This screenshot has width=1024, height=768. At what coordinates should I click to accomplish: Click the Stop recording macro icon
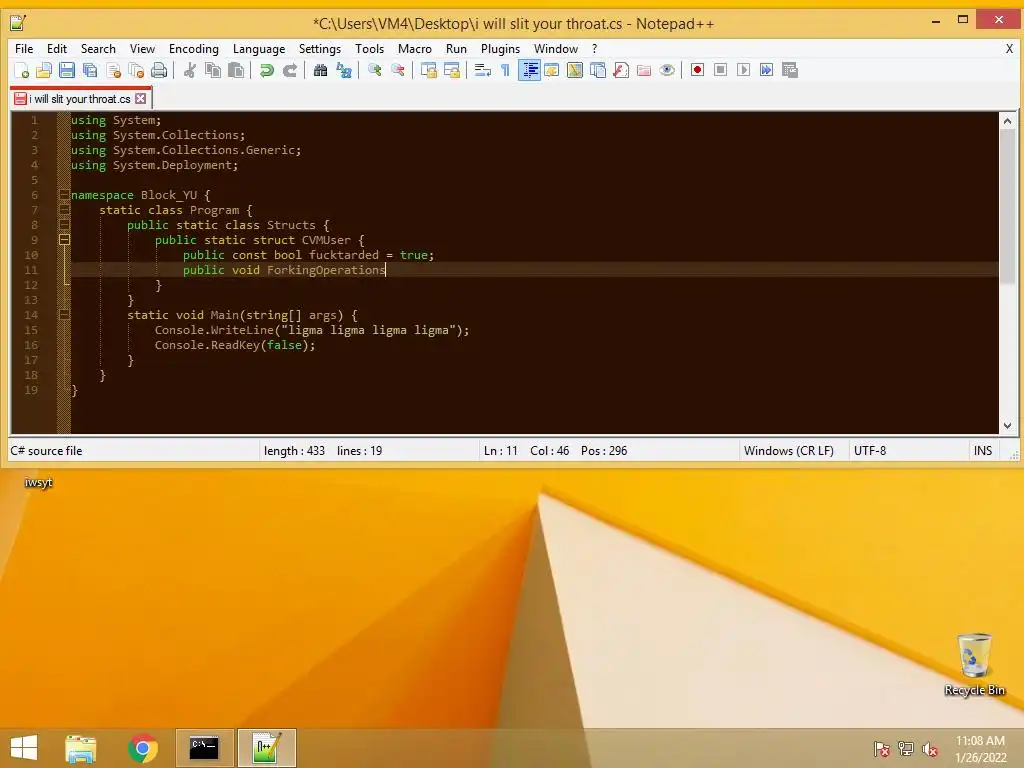(720, 70)
